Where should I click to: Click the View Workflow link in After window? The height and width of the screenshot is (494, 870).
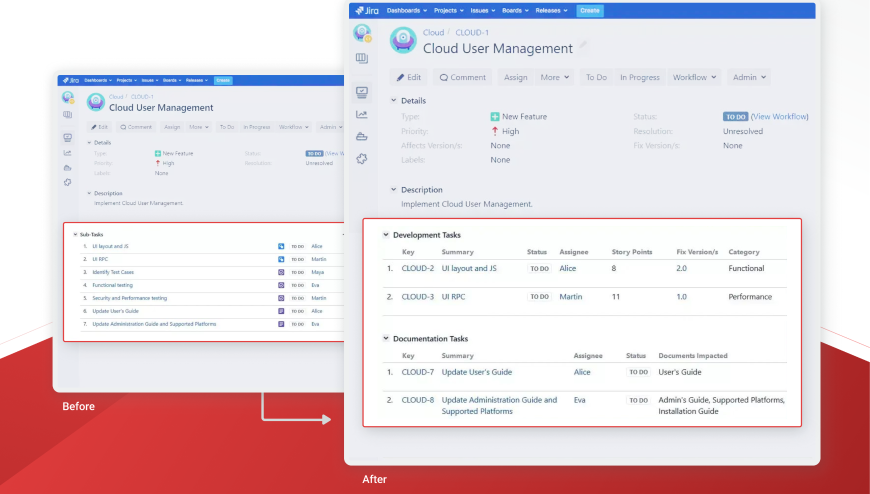pos(781,117)
